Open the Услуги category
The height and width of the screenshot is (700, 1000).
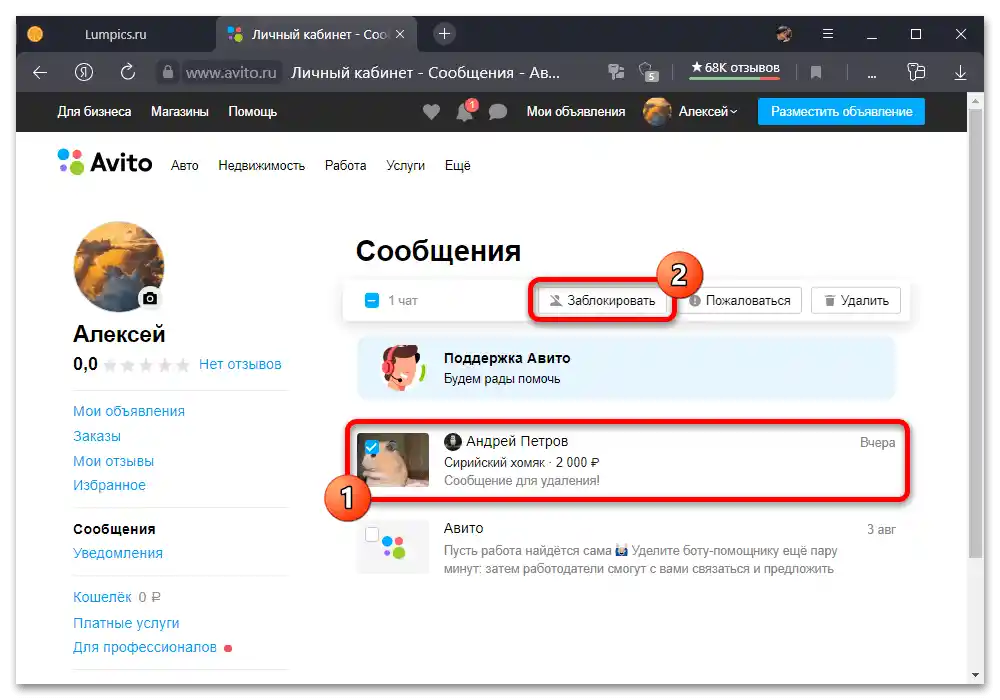pyautogui.click(x=406, y=166)
